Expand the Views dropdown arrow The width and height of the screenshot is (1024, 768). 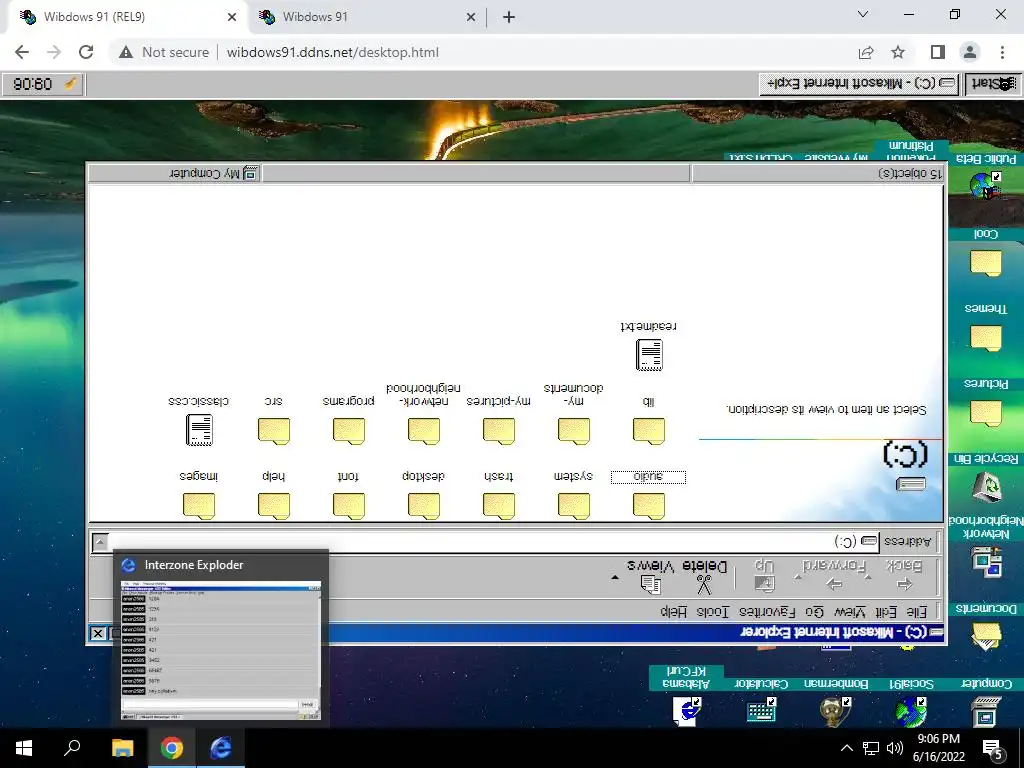[x=615, y=578]
